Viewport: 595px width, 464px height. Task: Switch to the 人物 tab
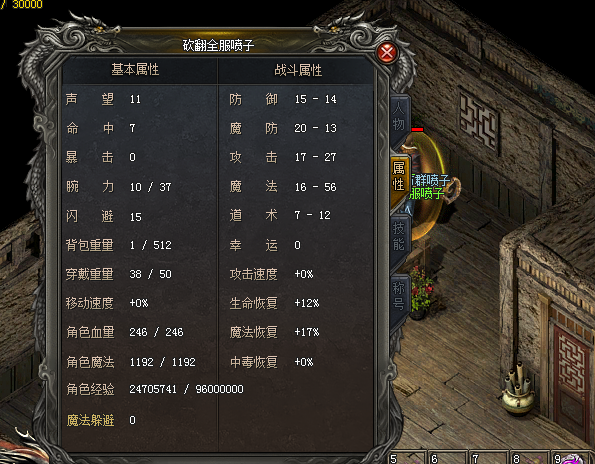tap(399, 116)
